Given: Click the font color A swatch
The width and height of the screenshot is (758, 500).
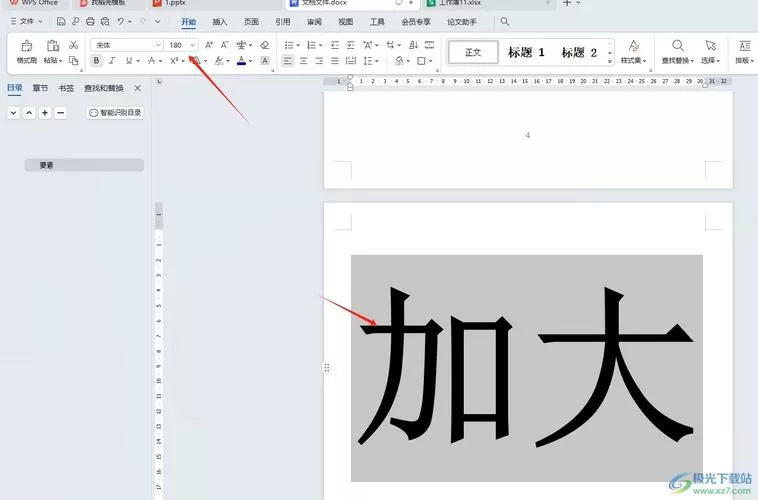Looking at the screenshot, I should (x=242, y=60).
